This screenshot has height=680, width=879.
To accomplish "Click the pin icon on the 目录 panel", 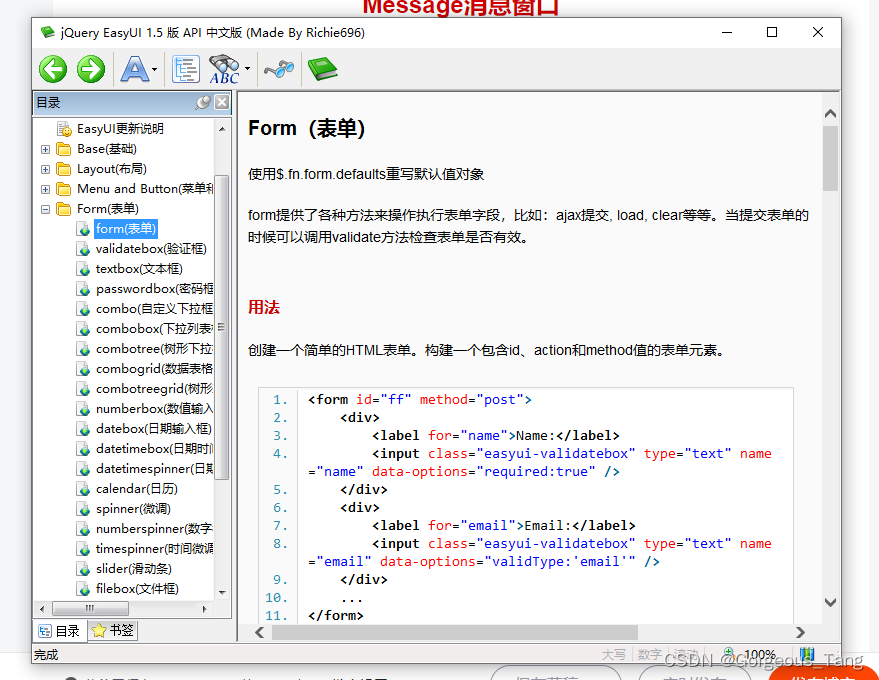I will (203, 101).
